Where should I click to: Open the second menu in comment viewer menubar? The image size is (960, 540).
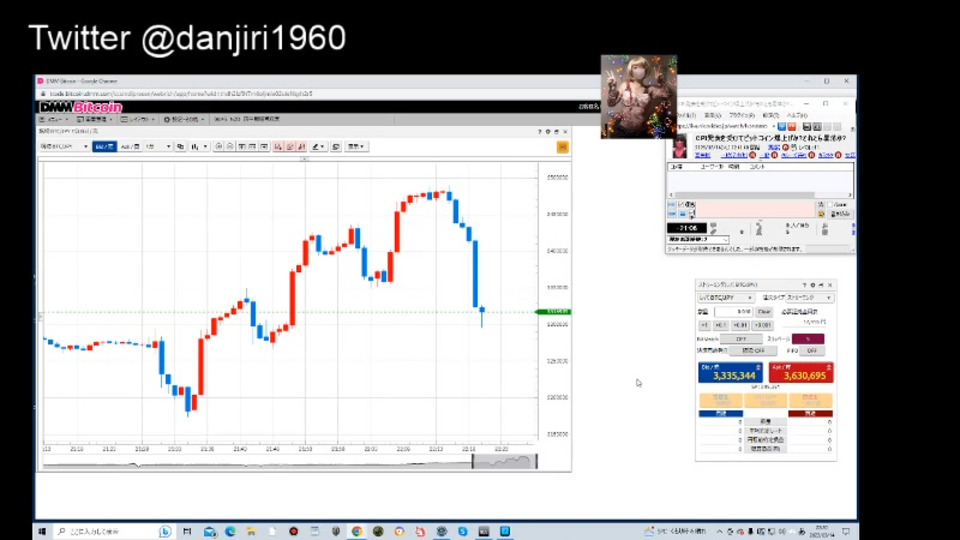coord(712,116)
